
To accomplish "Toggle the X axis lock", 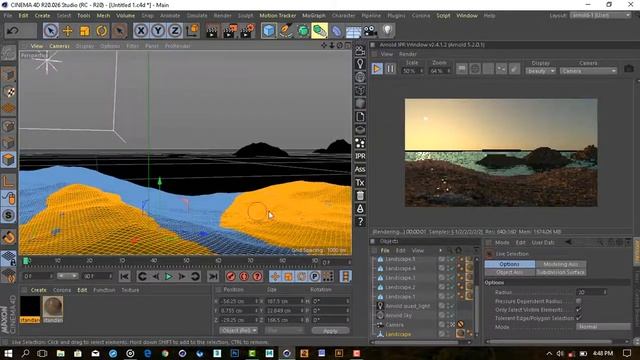I will coord(141,31).
